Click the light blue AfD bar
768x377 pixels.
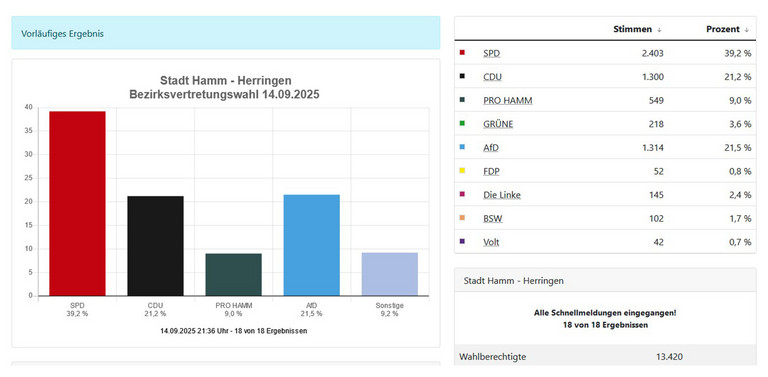(x=312, y=245)
